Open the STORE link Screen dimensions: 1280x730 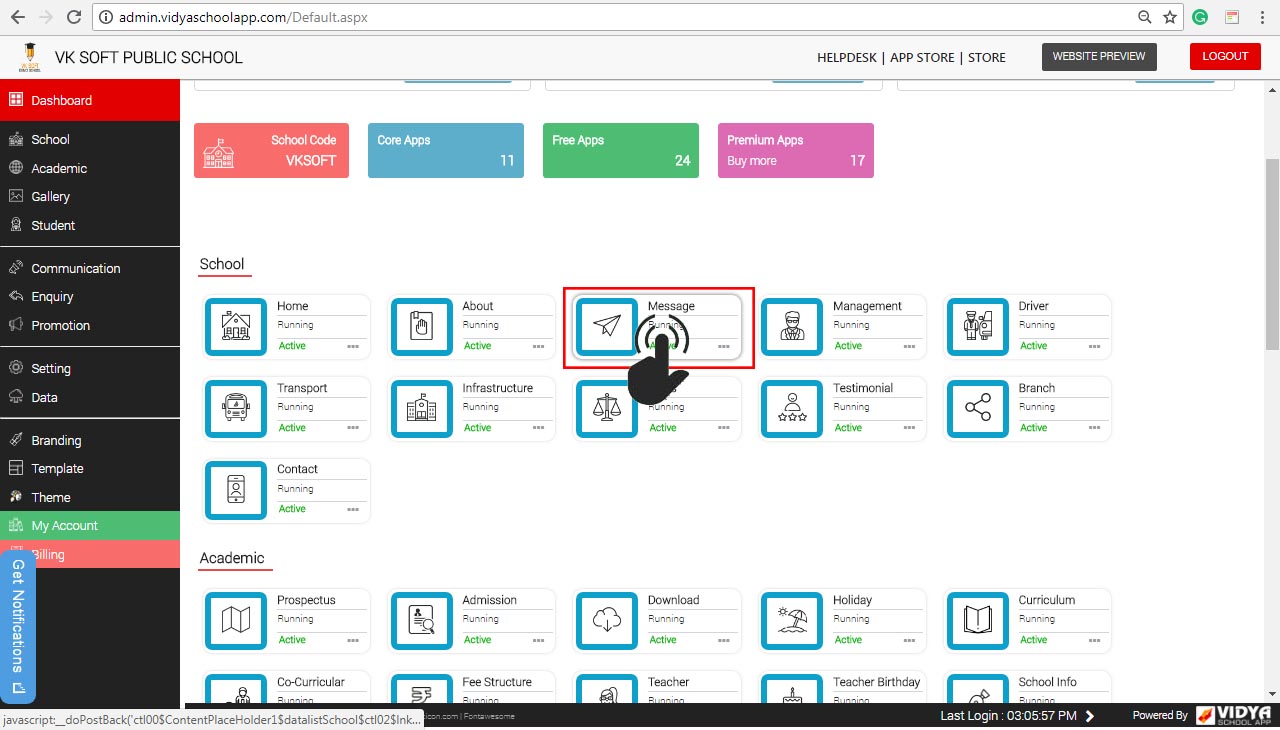click(987, 57)
